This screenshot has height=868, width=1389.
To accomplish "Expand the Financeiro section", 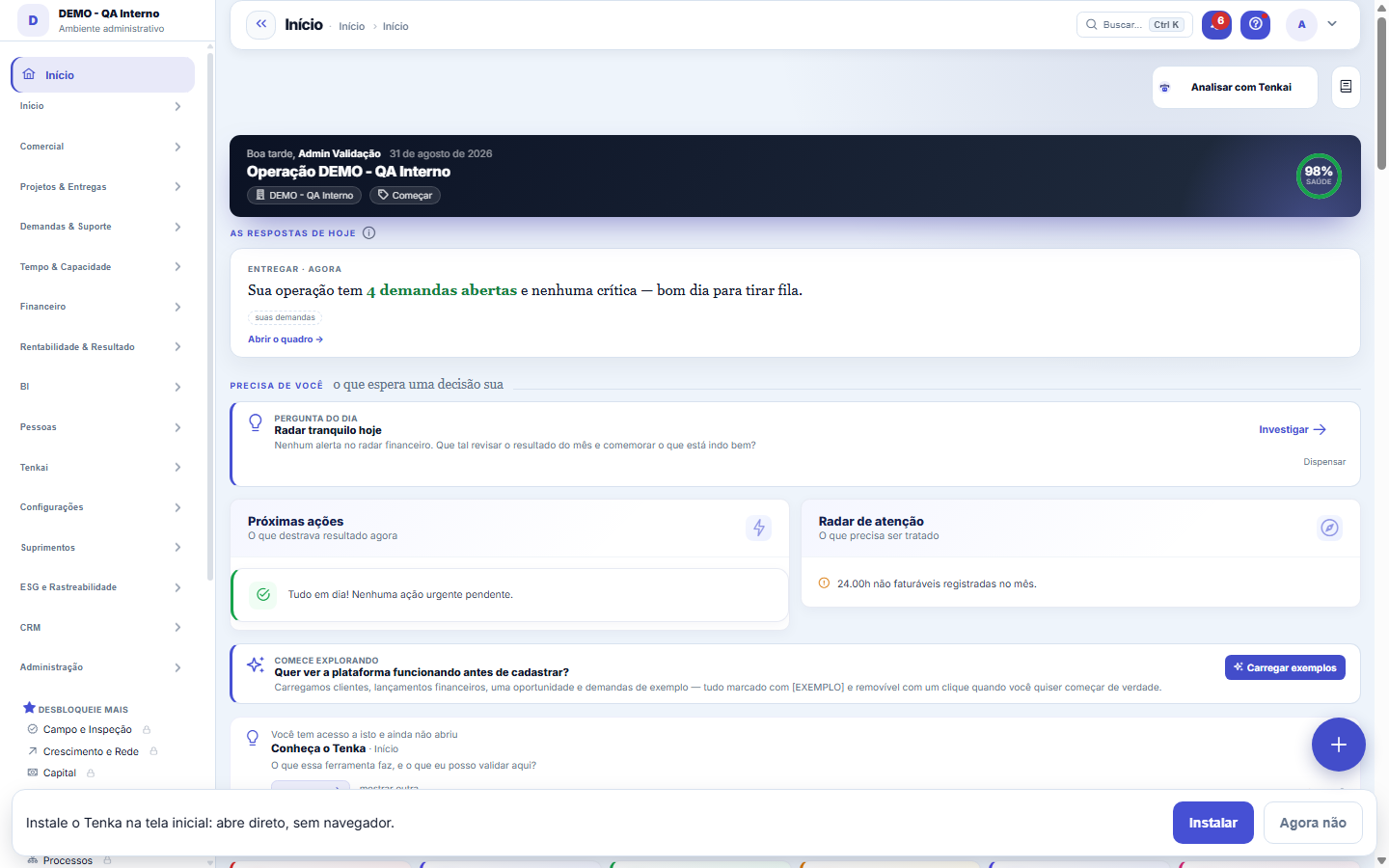I will pyautogui.click(x=100, y=307).
